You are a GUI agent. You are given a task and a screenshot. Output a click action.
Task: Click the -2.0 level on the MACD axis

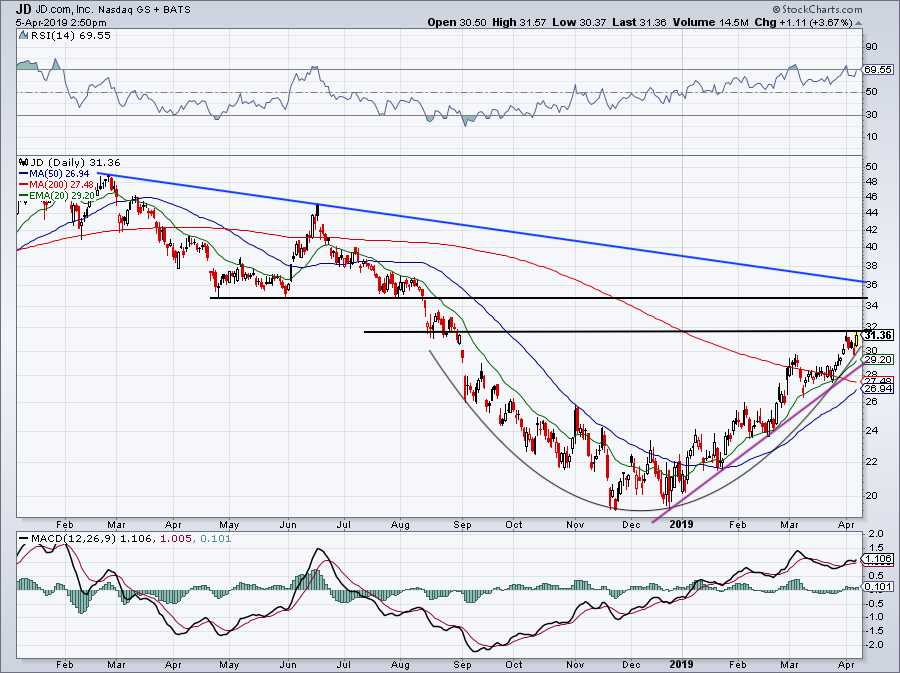[874, 644]
